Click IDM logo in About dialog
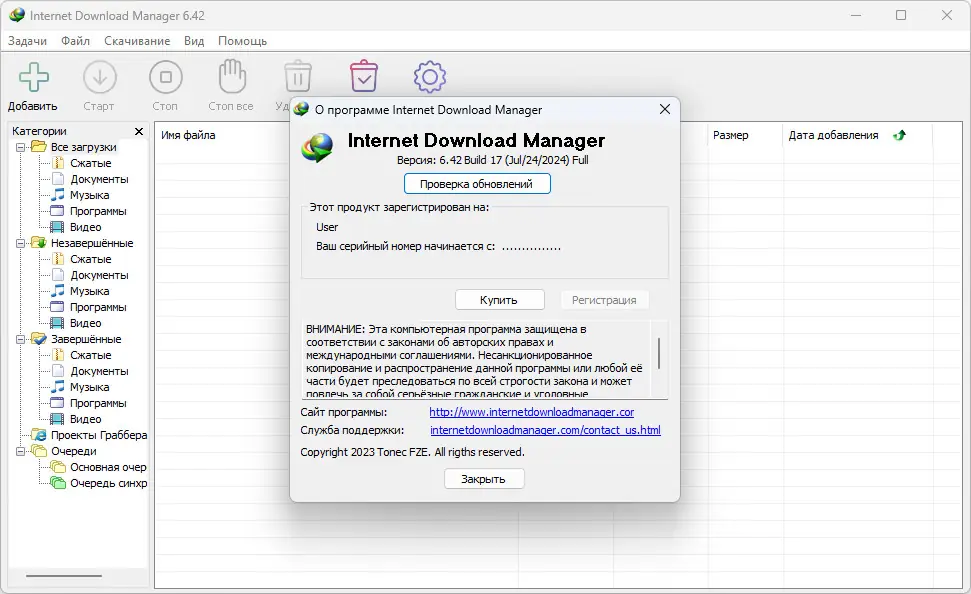This screenshot has height=594, width=971. coord(318,147)
